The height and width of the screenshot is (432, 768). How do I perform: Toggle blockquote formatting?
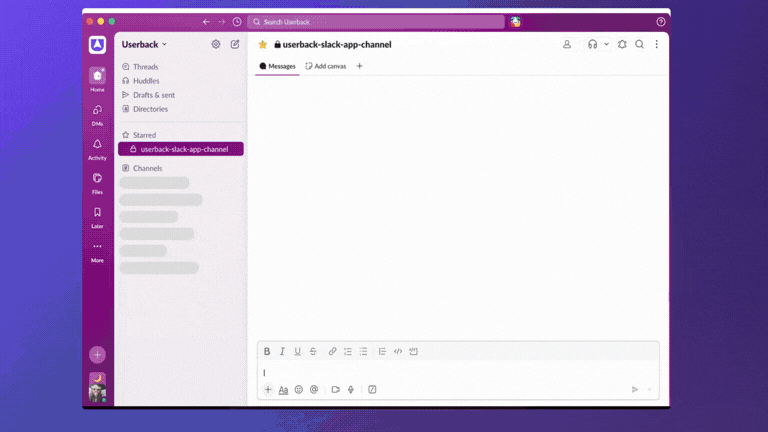coord(382,351)
